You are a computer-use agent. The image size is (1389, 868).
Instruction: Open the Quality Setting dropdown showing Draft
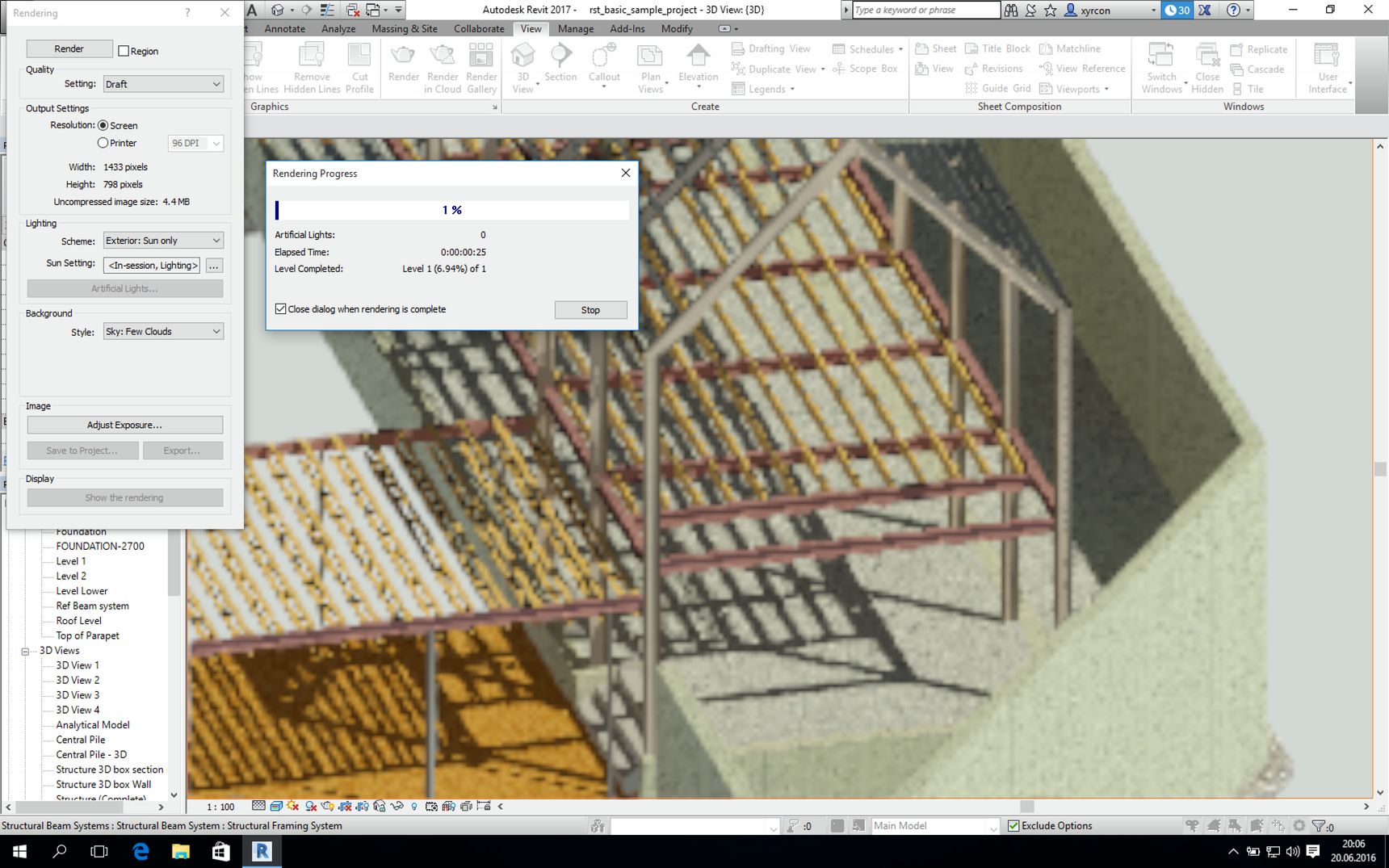coord(163,84)
